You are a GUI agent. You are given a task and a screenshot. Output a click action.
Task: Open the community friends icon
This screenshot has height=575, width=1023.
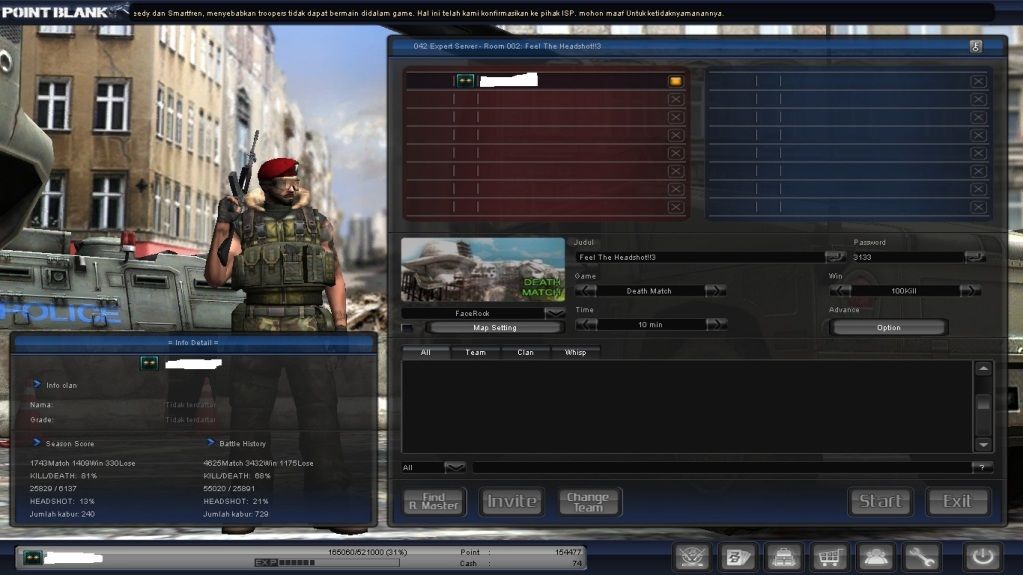[875, 557]
